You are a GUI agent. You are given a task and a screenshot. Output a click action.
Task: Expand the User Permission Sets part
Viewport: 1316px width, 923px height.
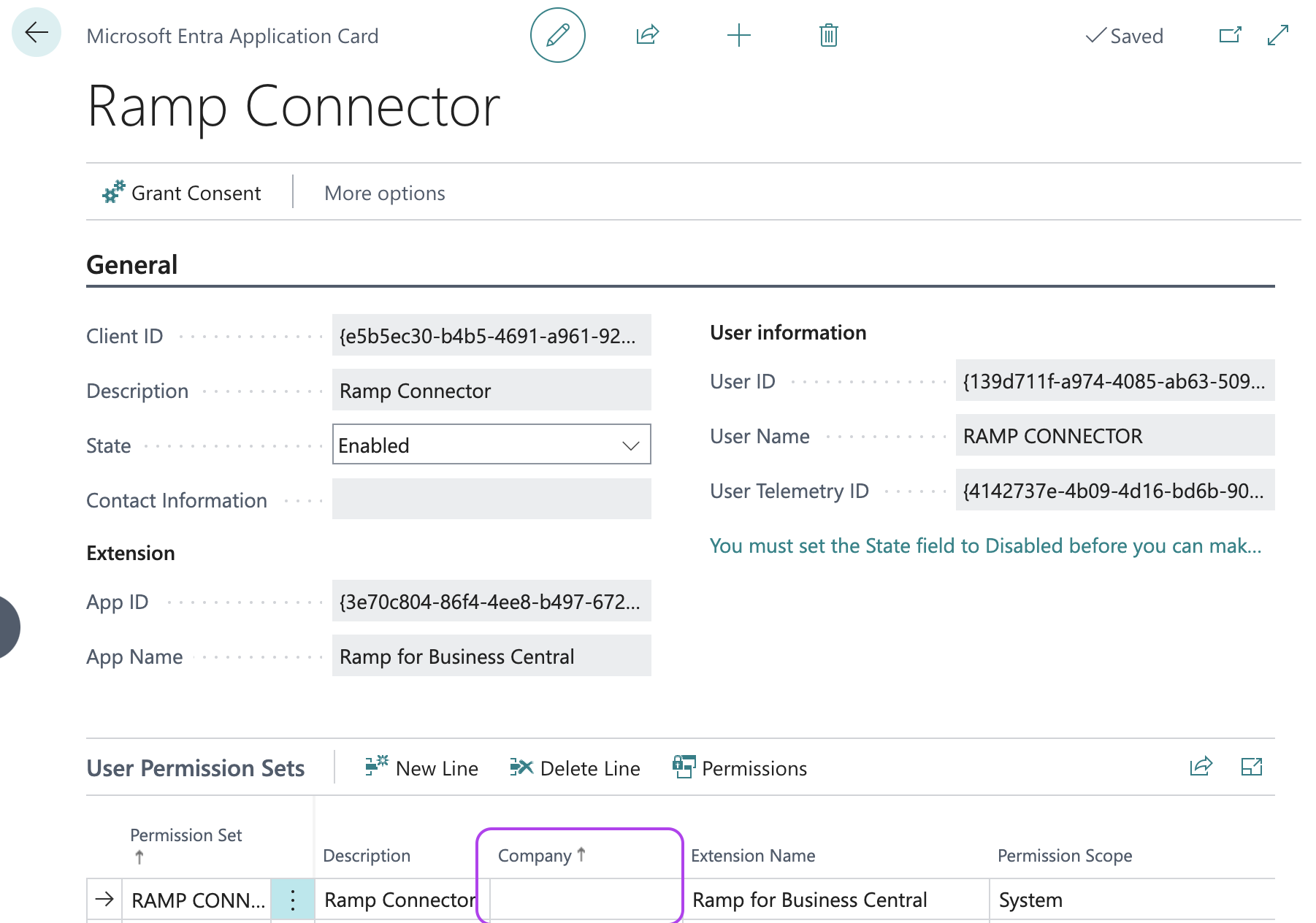coord(1252,766)
